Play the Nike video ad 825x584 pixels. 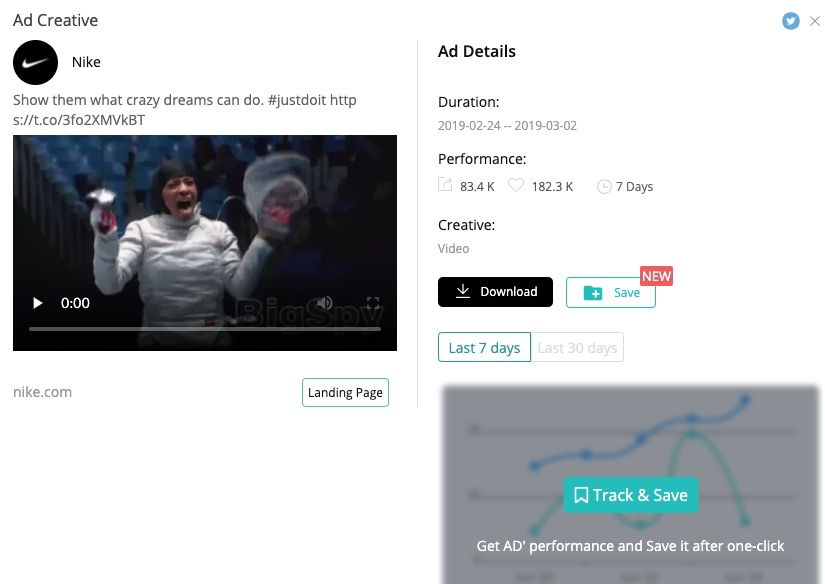[37, 303]
